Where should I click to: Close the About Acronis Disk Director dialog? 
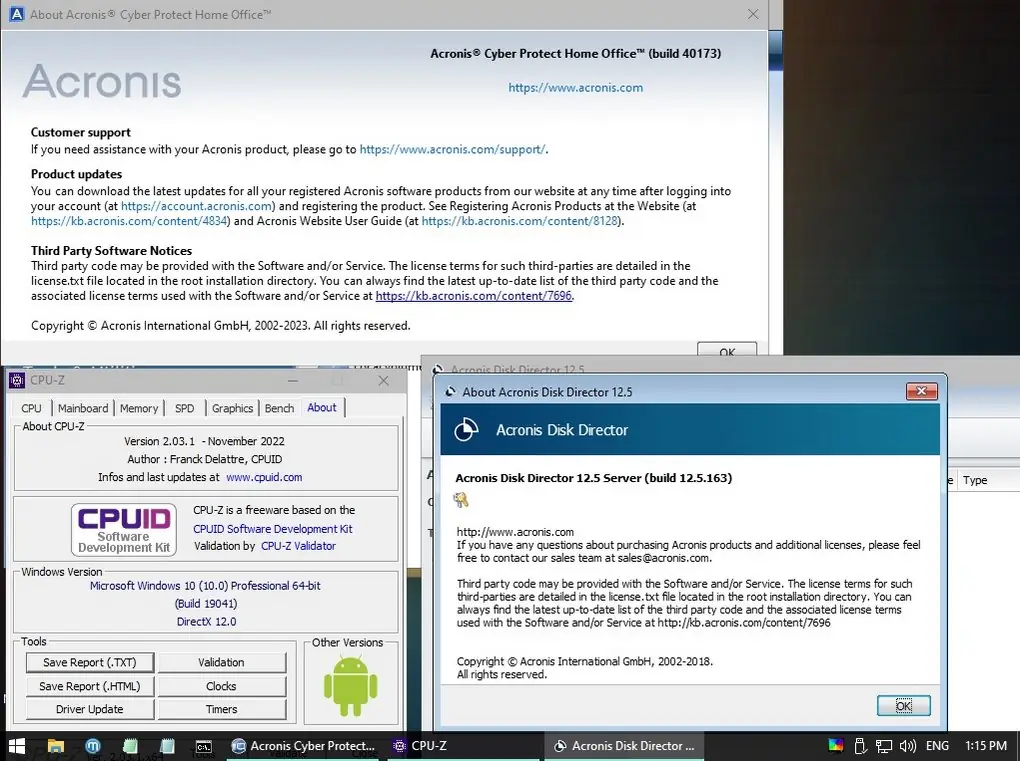click(921, 391)
